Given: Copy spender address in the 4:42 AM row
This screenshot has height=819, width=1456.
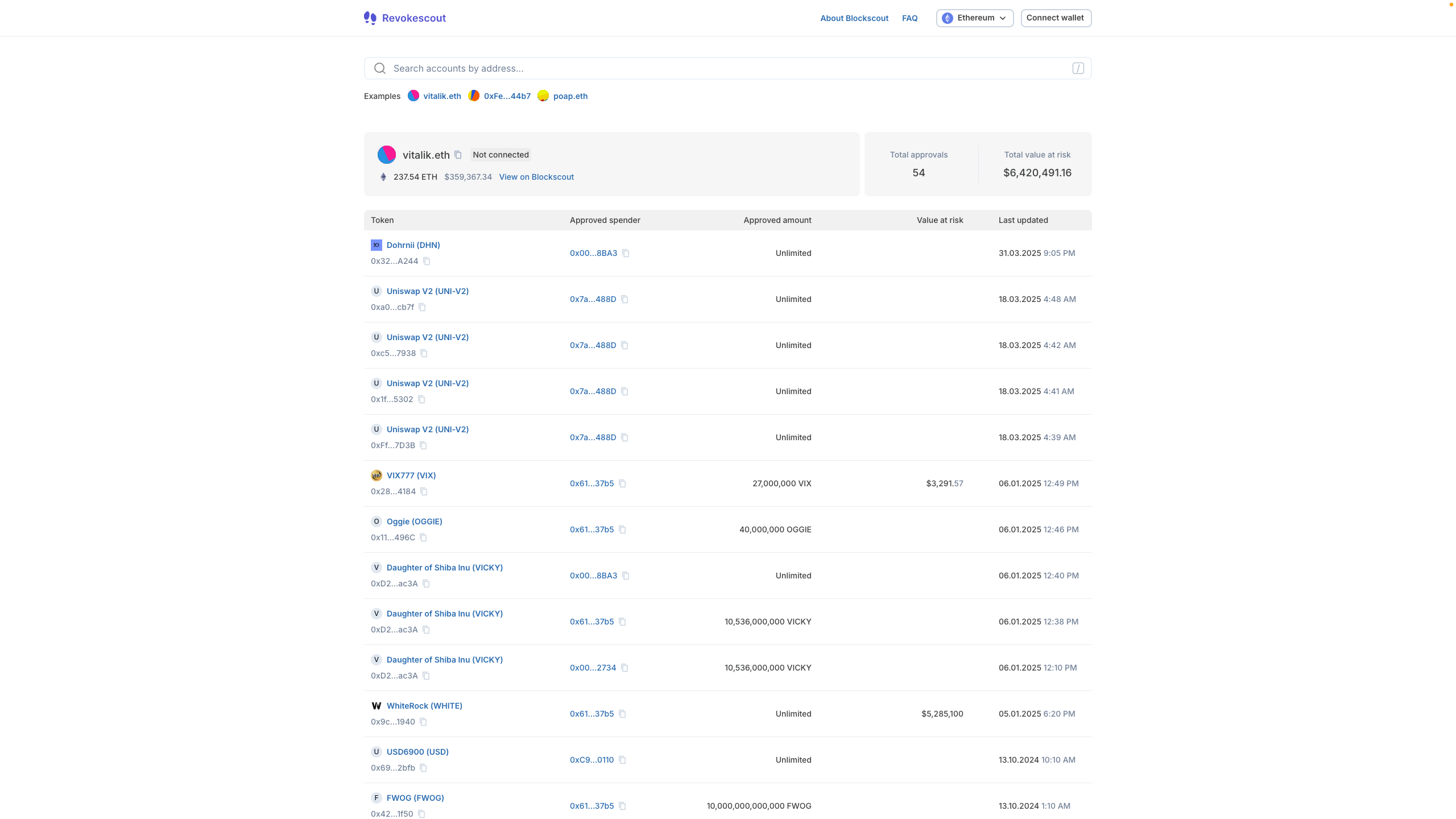Looking at the screenshot, I should [624, 345].
